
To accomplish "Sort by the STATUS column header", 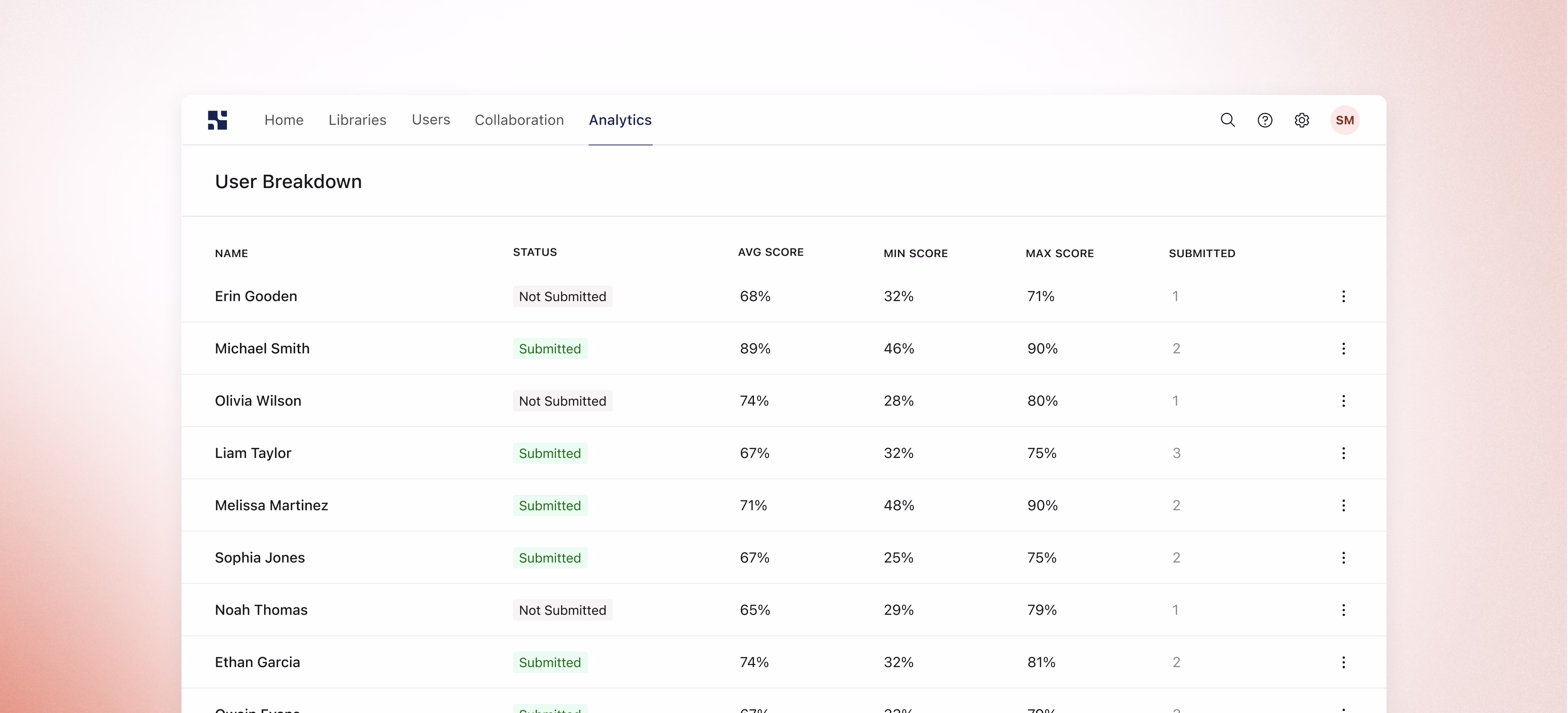I will 535,252.
